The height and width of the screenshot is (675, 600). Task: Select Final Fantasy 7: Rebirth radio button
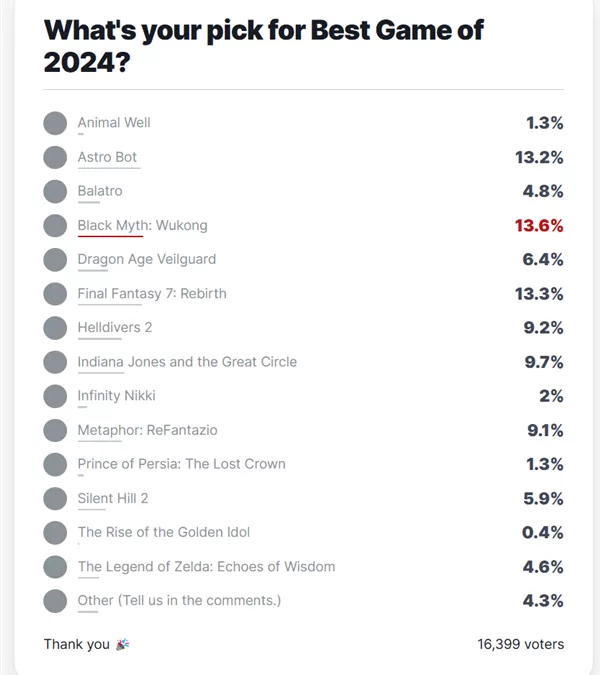55,294
